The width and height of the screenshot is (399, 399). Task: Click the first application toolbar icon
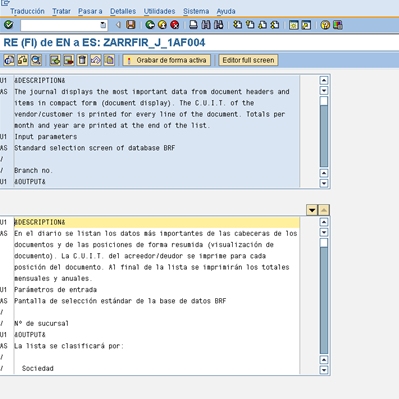coord(9,60)
